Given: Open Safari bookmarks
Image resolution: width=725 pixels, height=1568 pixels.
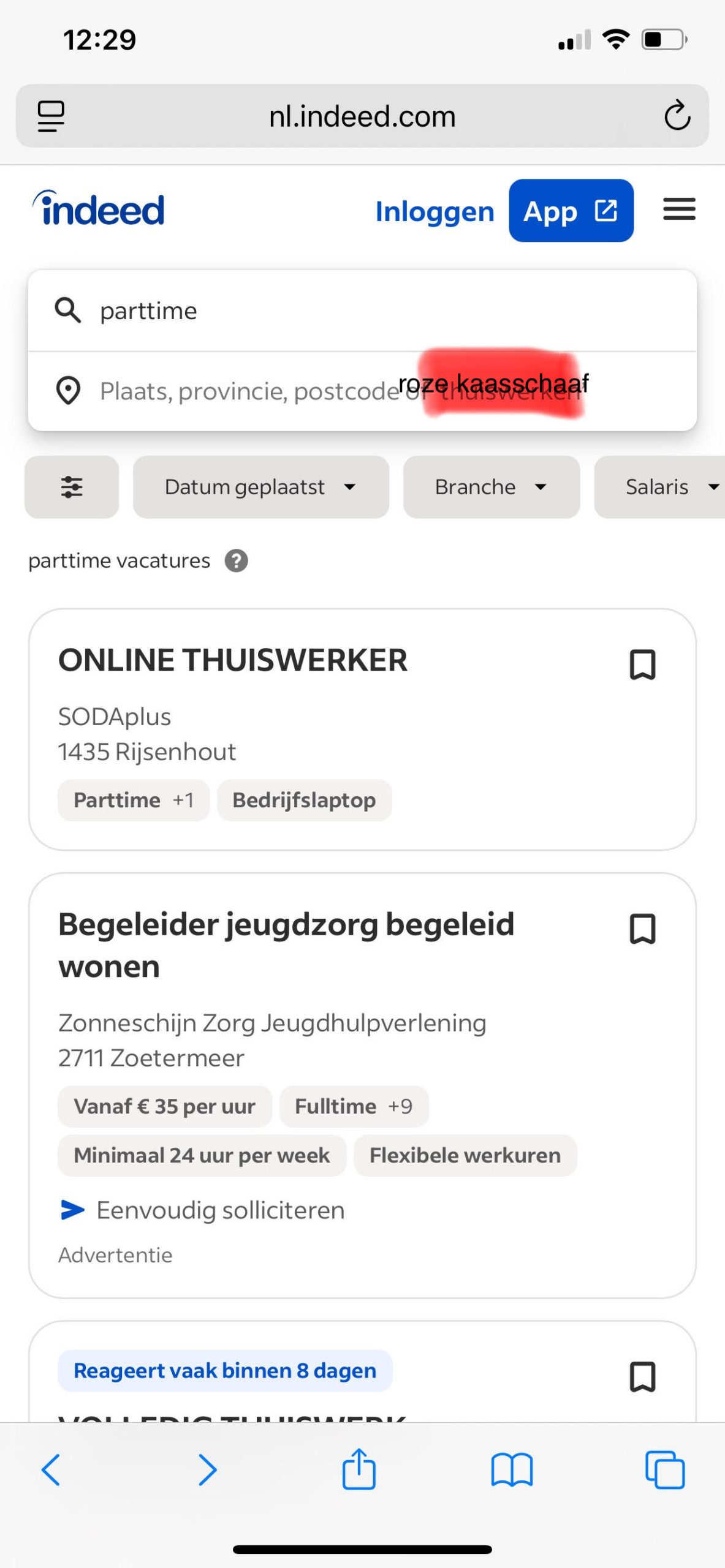Looking at the screenshot, I should (x=512, y=1469).
